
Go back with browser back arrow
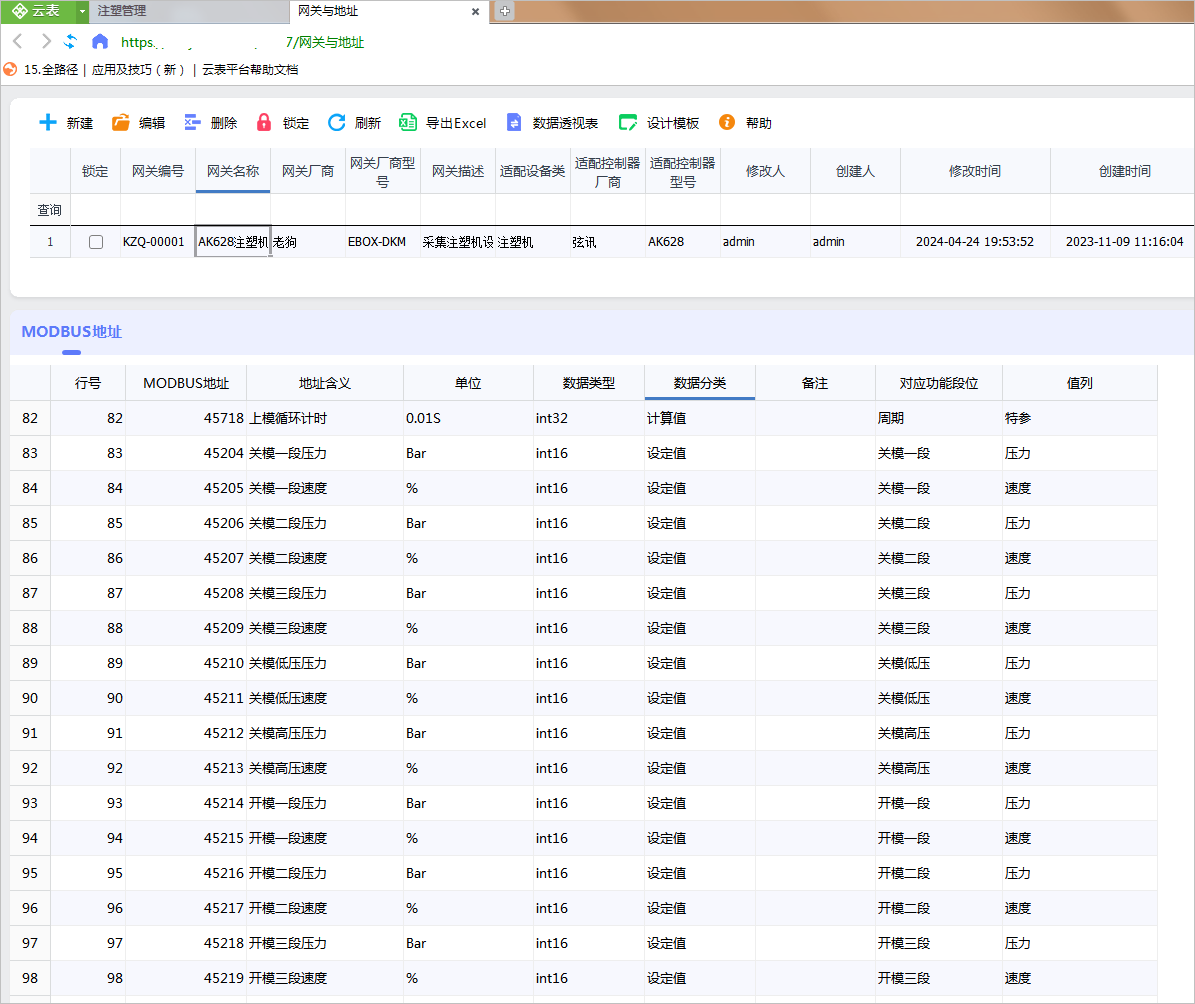click(18, 41)
